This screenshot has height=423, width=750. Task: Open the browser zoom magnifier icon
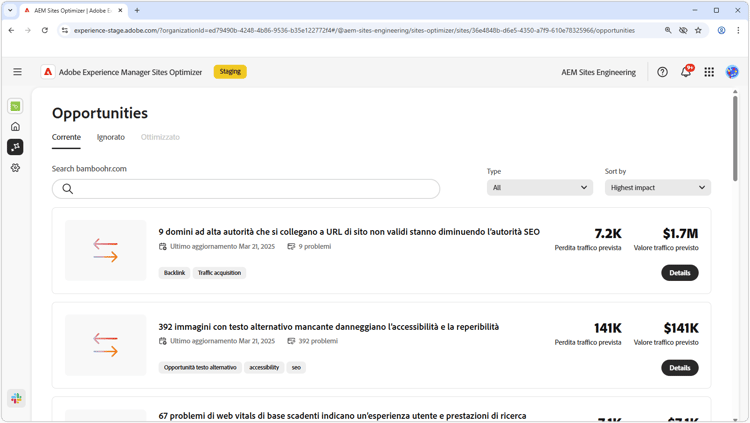(668, 30)
